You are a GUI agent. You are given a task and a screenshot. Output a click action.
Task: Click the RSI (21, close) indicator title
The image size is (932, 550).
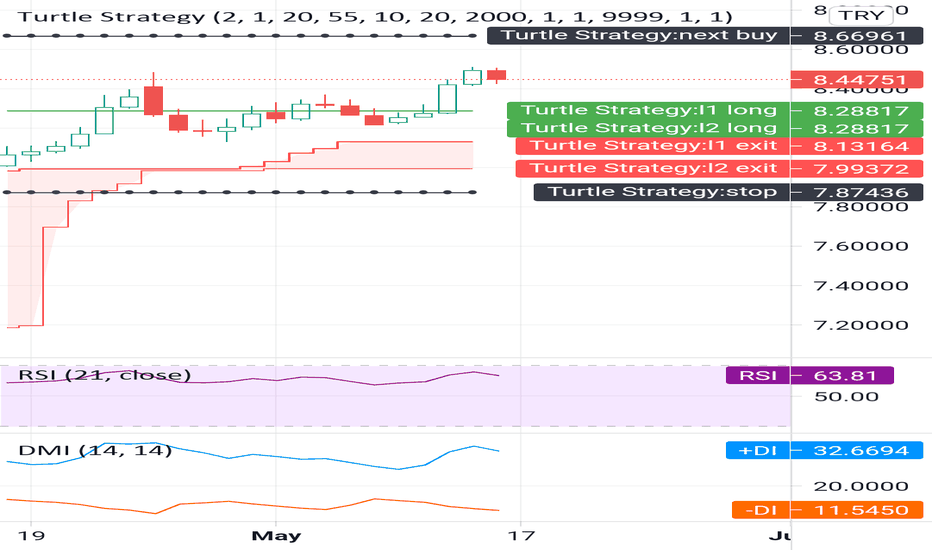tap(105, 375)
